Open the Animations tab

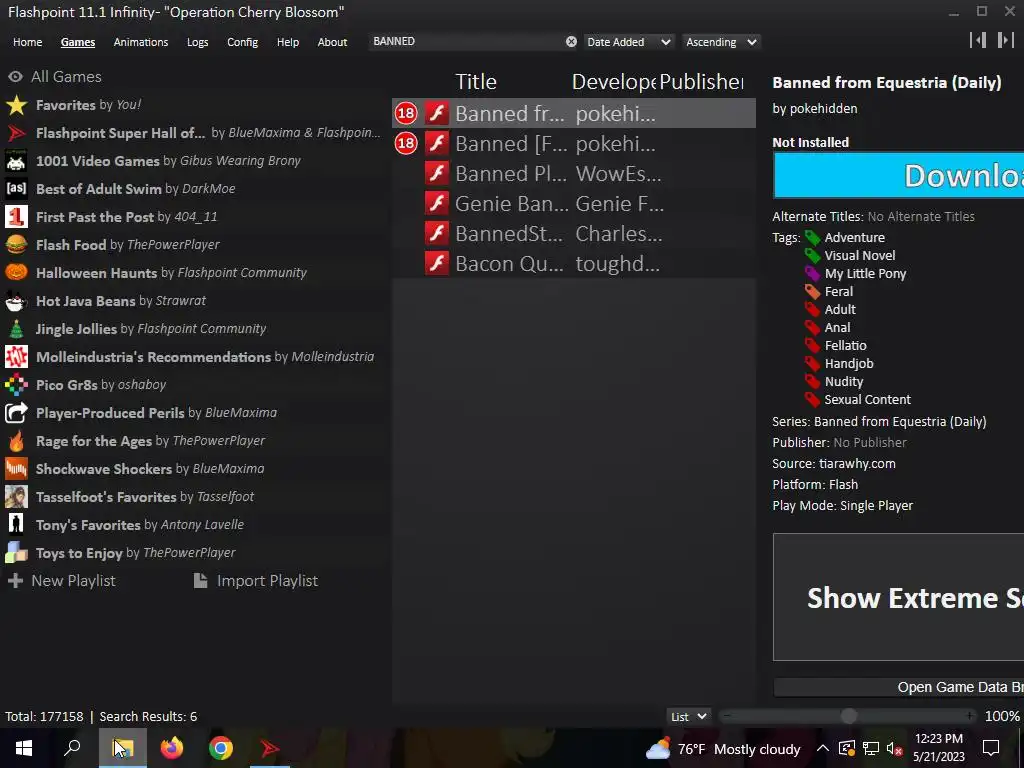tap(140, 42)
